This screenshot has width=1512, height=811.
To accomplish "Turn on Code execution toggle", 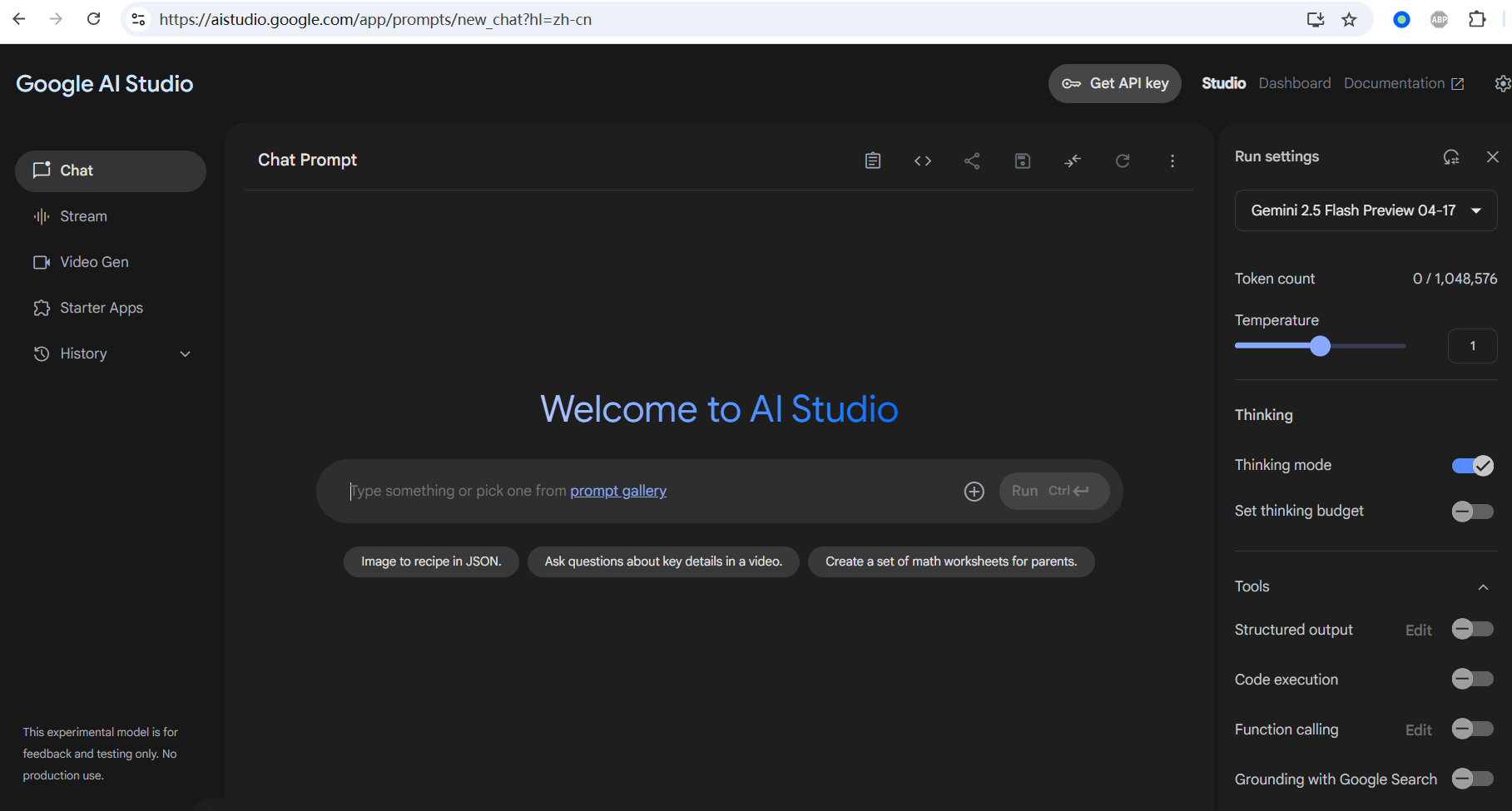I will [x=1472, y=679].
